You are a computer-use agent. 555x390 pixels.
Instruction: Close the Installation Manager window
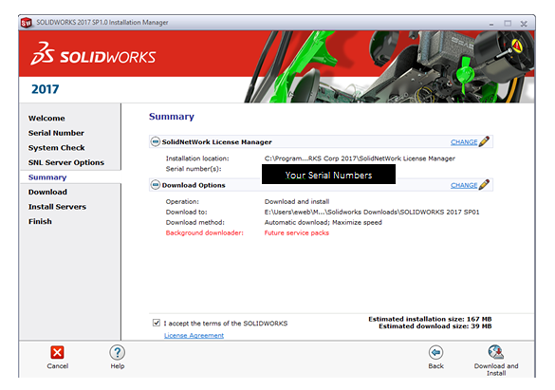[524, 24]
